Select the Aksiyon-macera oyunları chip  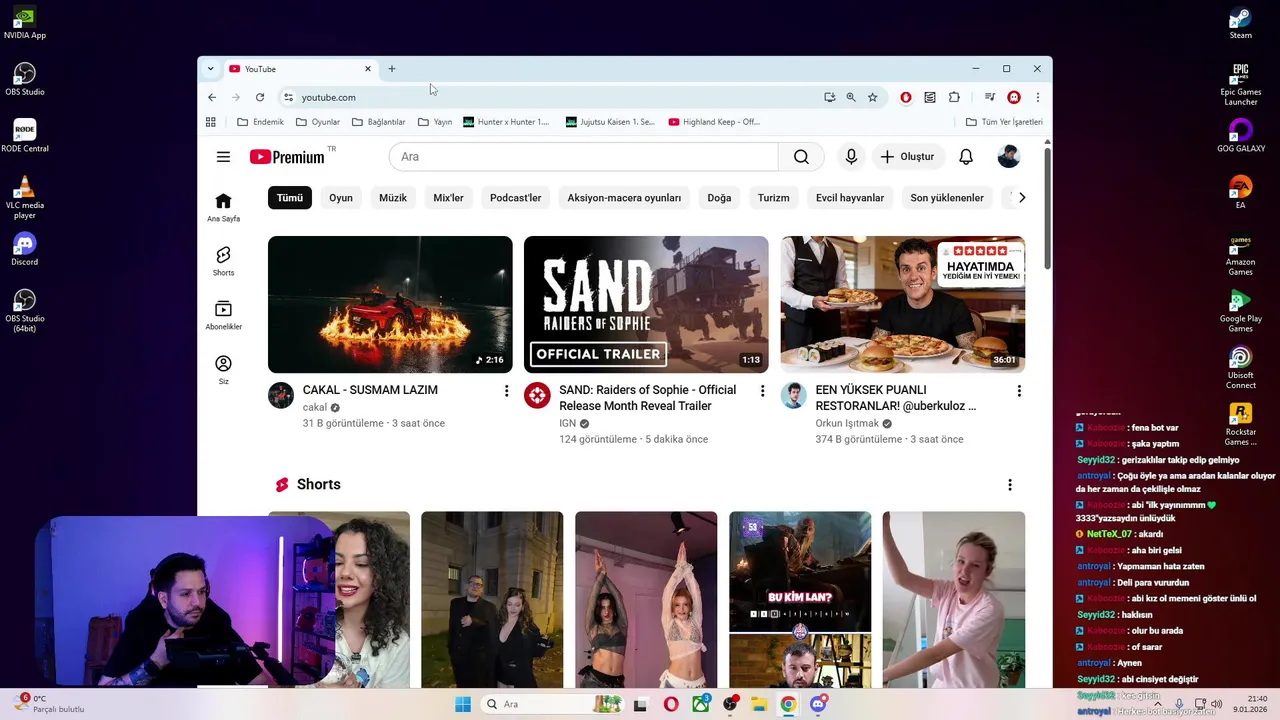point(624,198)
